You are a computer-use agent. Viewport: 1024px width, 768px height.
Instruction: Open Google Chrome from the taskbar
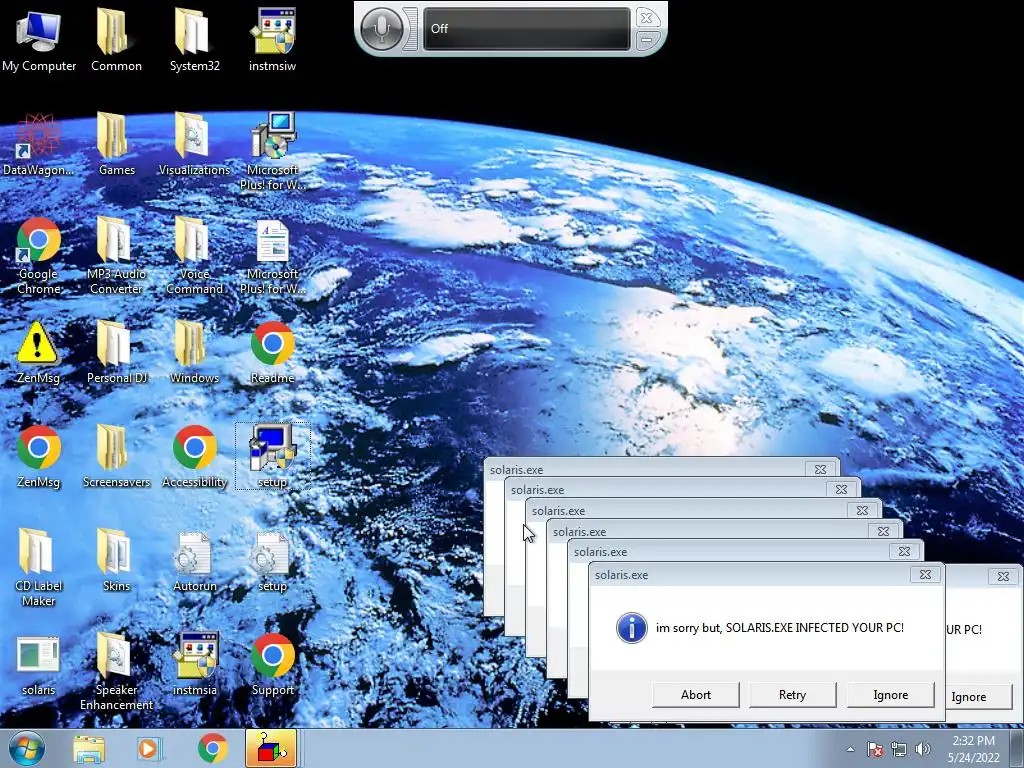212,748
